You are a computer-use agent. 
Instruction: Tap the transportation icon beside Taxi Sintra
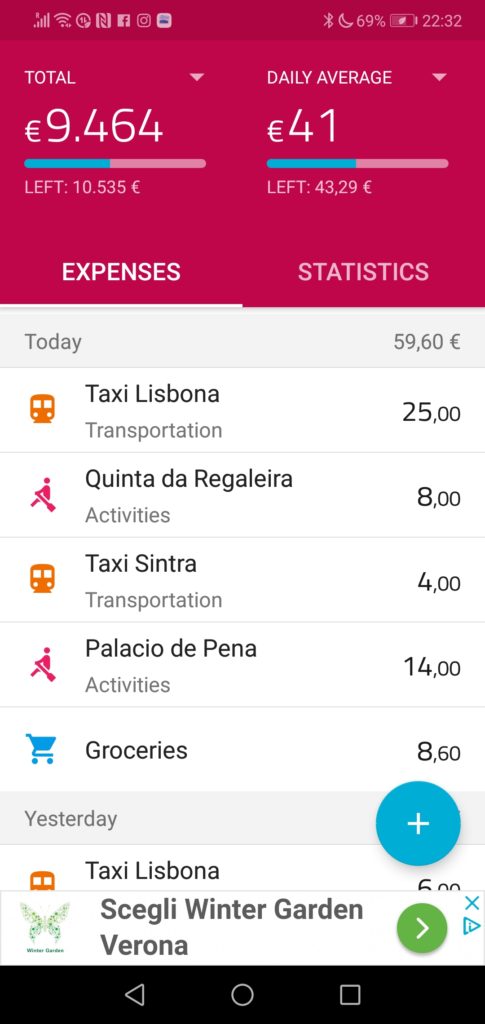[42, 579]
